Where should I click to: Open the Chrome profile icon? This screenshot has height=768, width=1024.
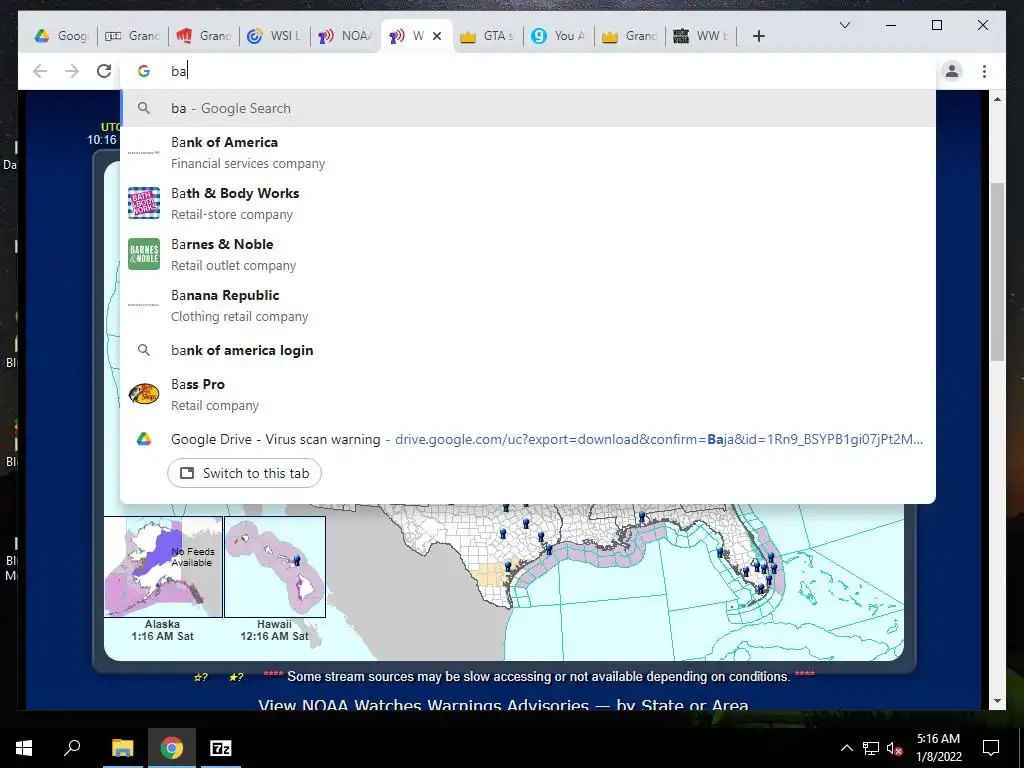[952, 71]
